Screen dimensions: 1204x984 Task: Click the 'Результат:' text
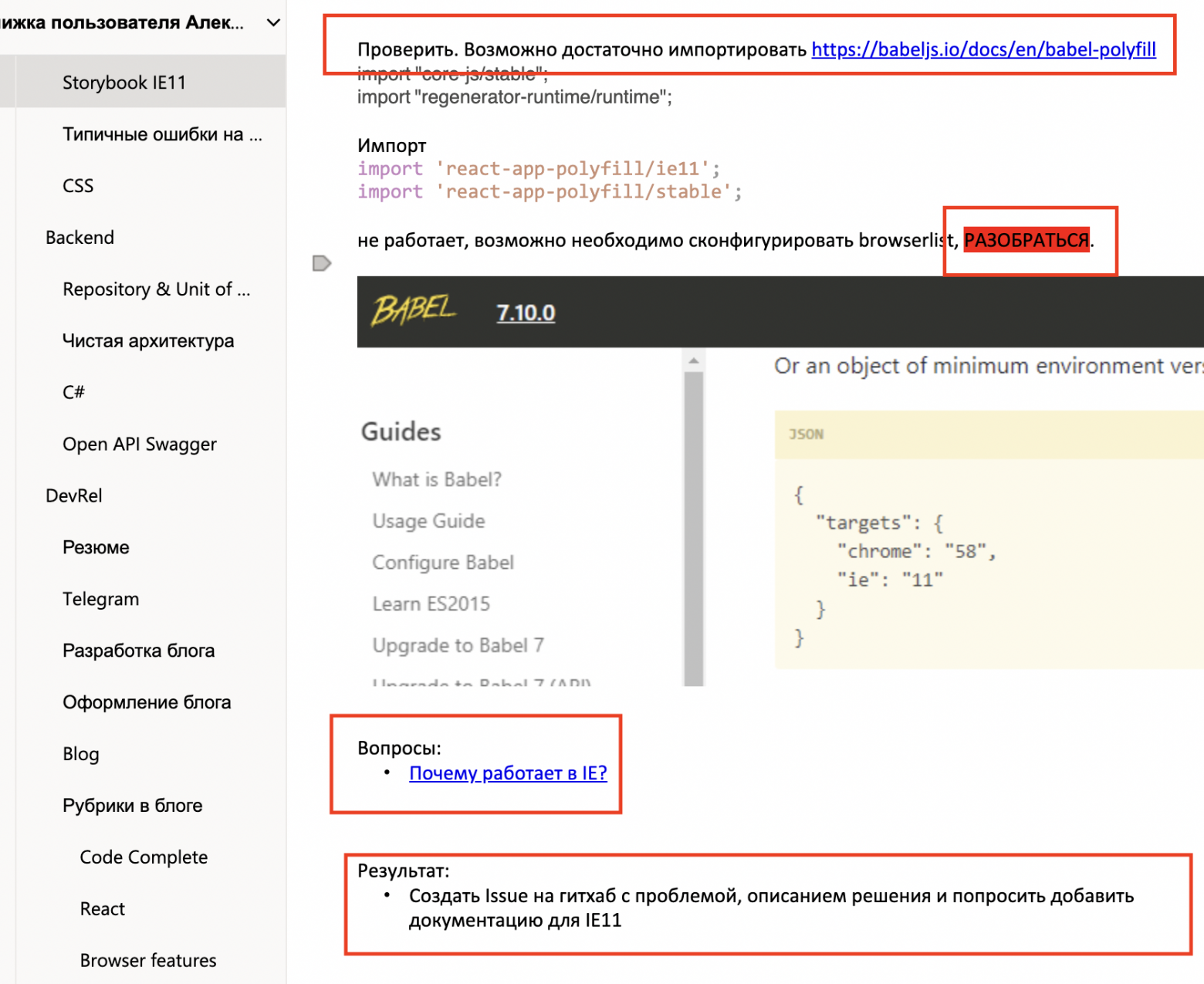tap(403, 871)
